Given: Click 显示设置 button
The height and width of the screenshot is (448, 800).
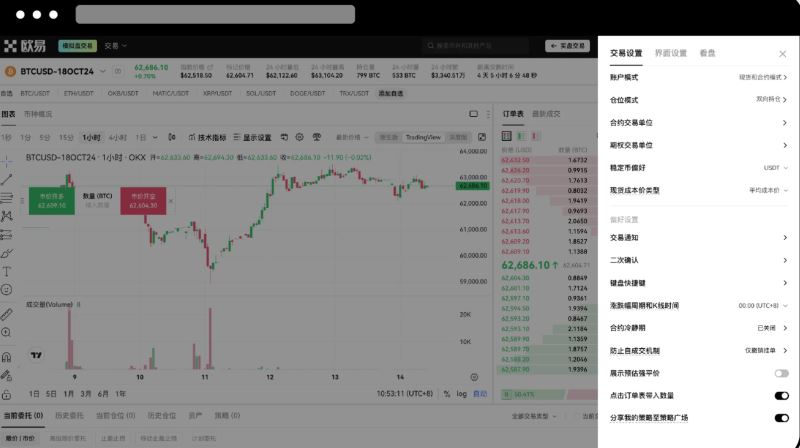Looking at the screenshot, I should click(x=253, y=137).
